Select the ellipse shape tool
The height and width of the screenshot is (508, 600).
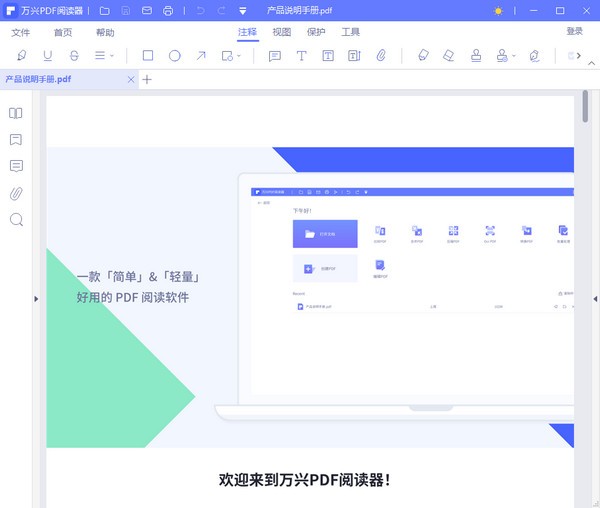174,56
